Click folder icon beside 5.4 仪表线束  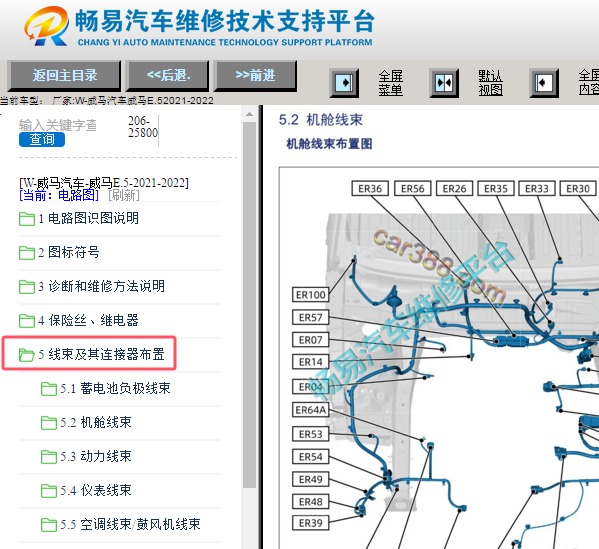pos(49,491)
